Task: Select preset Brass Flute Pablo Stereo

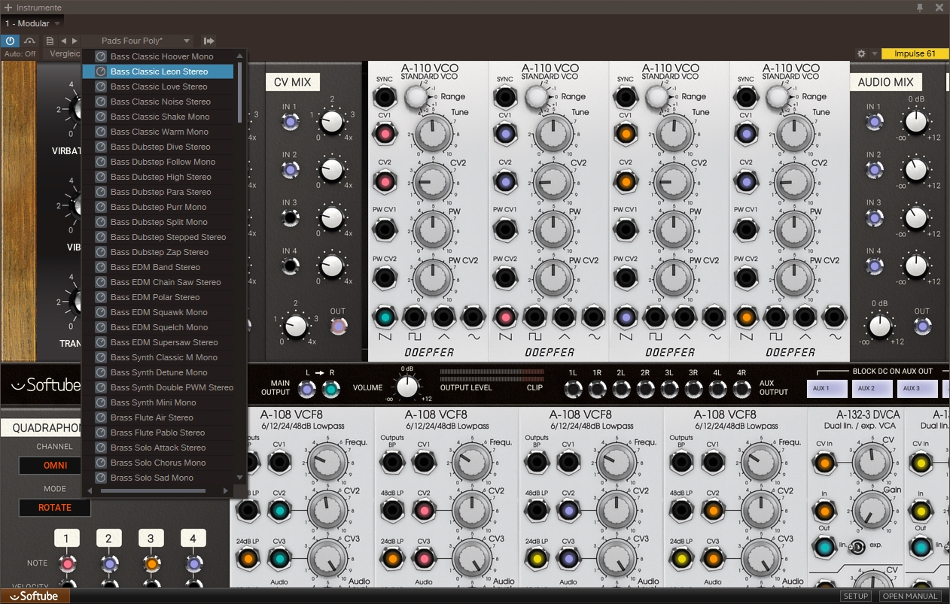Action: pyautogui.click(x=158, y=433)
